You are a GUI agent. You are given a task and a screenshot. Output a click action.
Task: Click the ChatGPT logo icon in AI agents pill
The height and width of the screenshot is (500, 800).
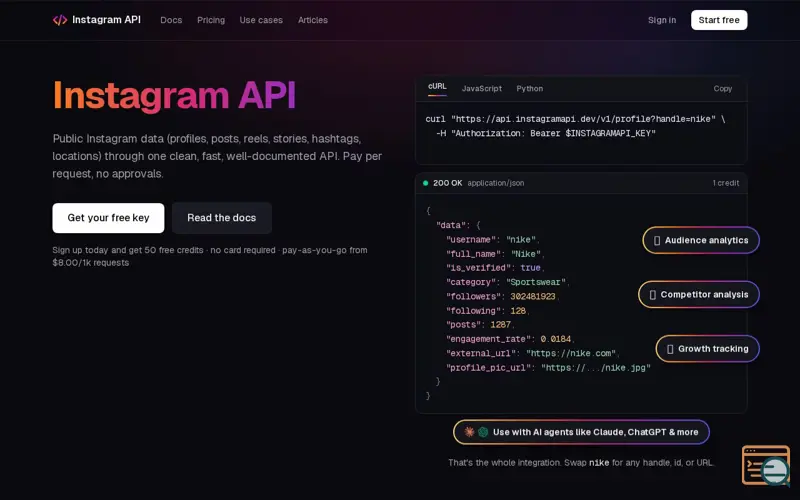(483, 432)
